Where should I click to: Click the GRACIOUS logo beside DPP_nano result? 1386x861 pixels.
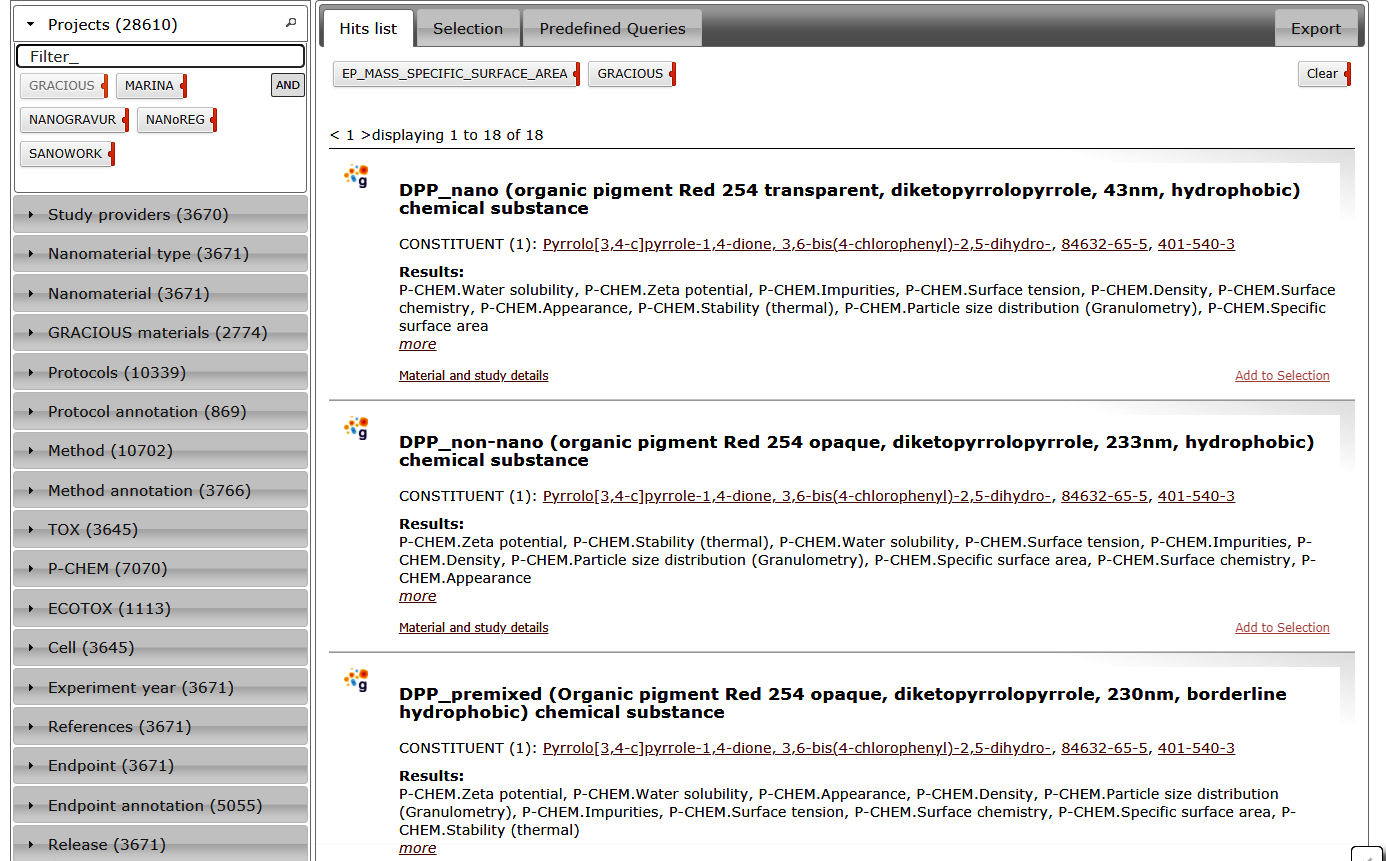tap(356, 176)
